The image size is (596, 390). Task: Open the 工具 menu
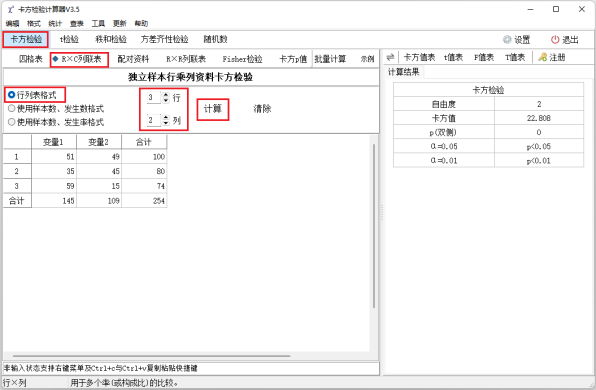click(98, 24)
